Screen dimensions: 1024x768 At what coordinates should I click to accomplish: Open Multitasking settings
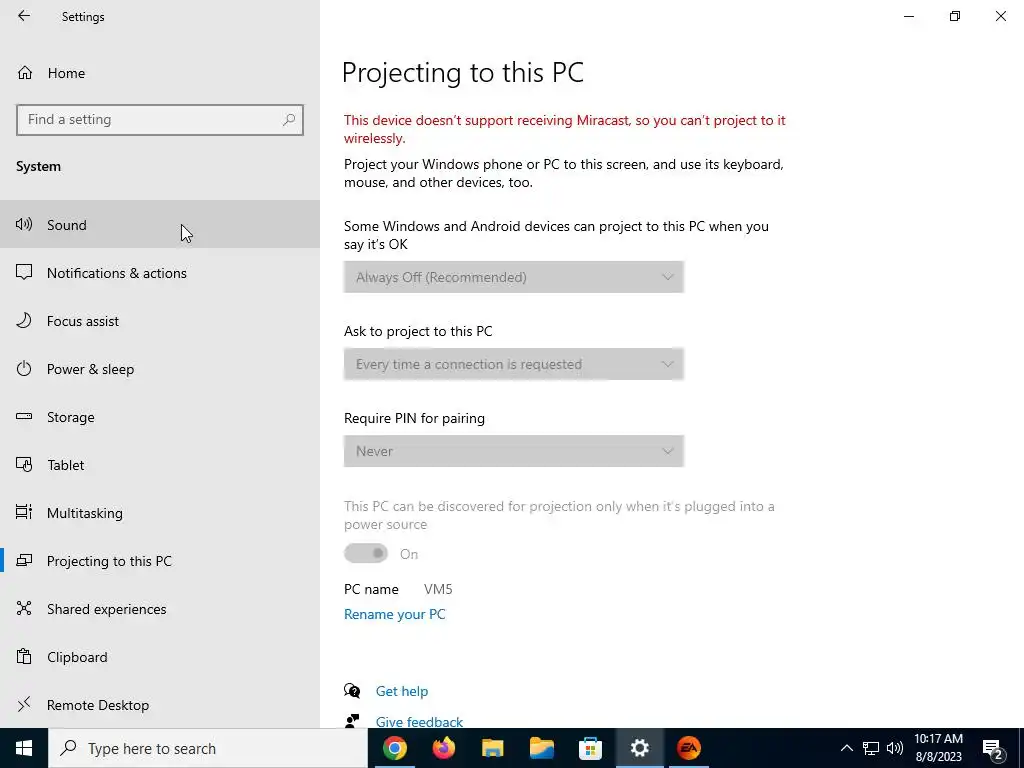160,513
